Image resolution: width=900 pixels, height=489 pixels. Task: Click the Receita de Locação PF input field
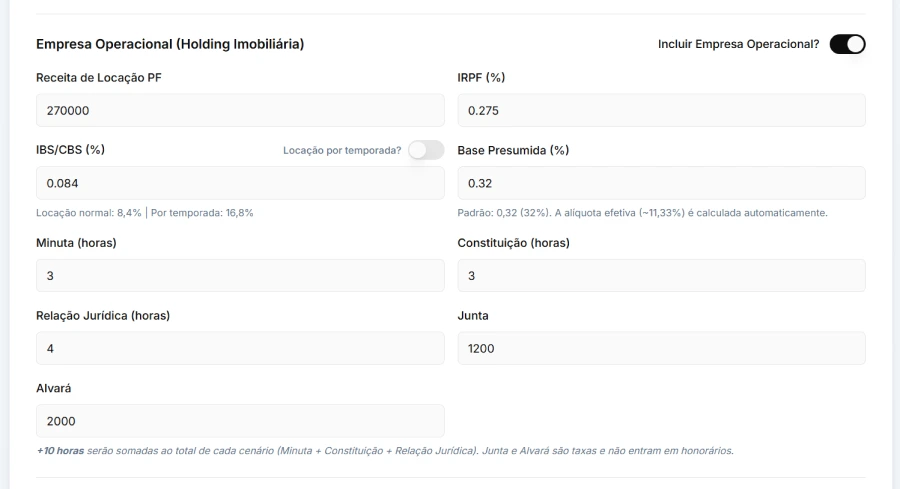240,110
